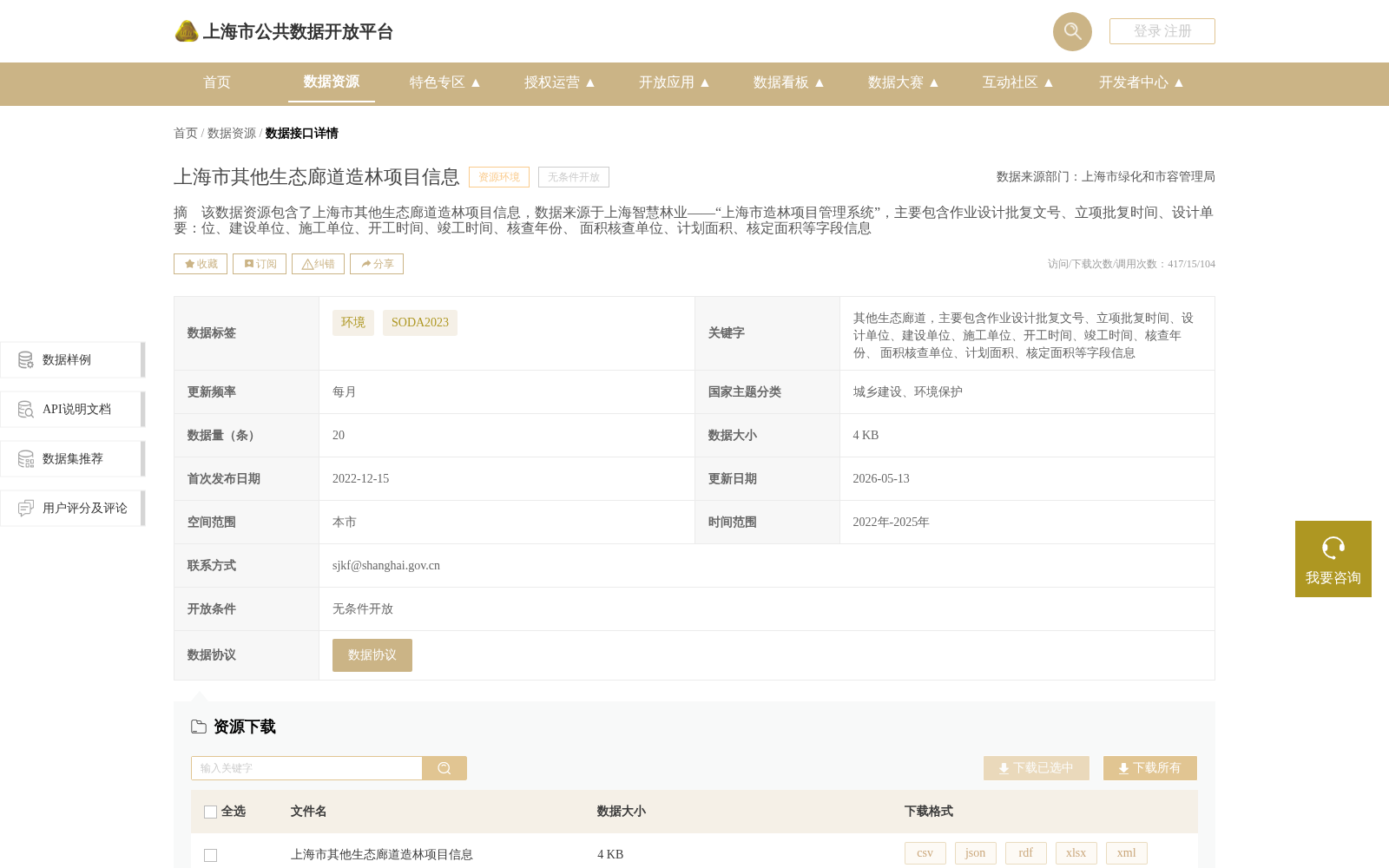Click the 我要咨询 headset widget

1333,559
